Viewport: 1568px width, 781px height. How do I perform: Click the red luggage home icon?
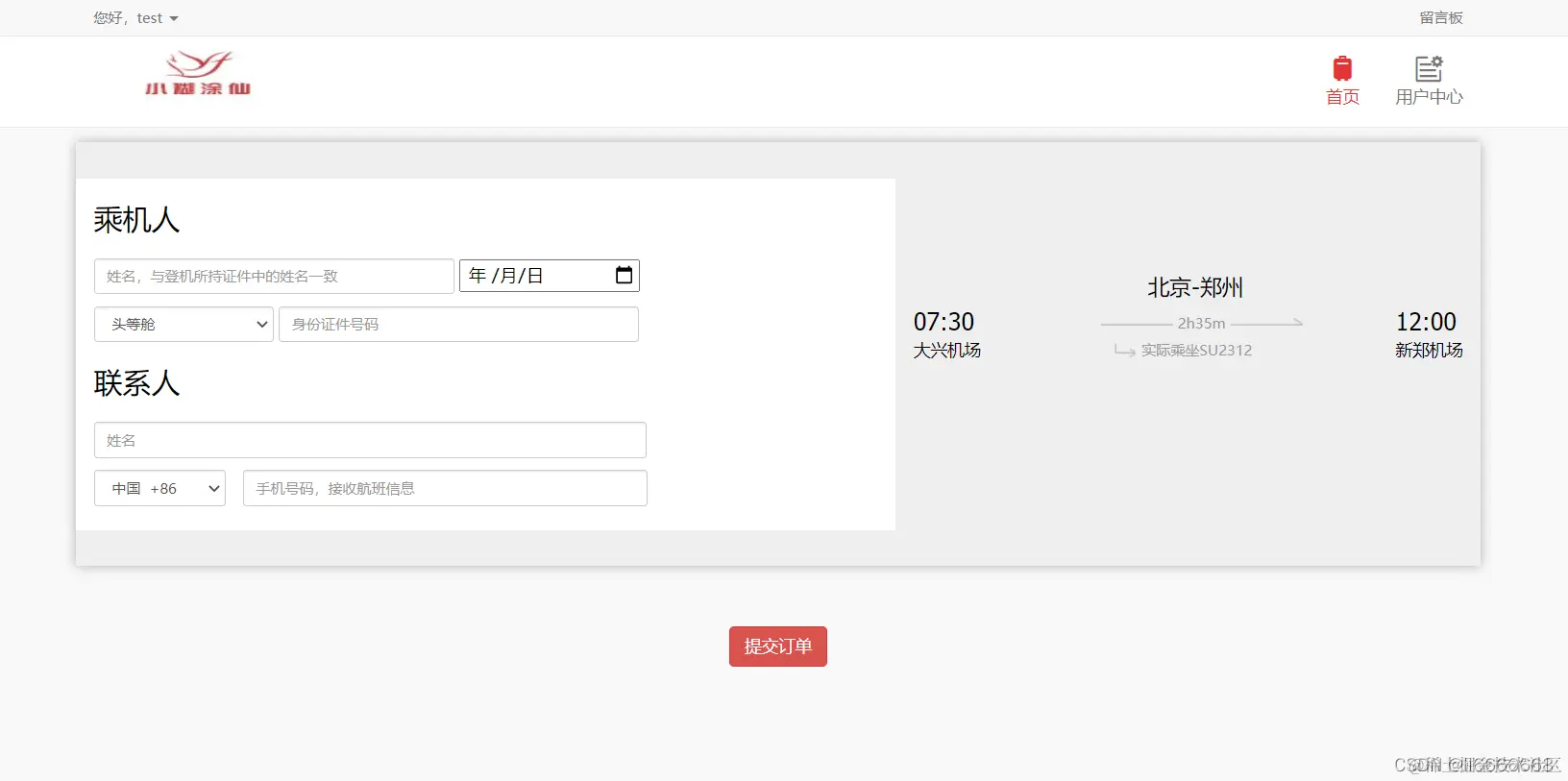point(1342,68)
